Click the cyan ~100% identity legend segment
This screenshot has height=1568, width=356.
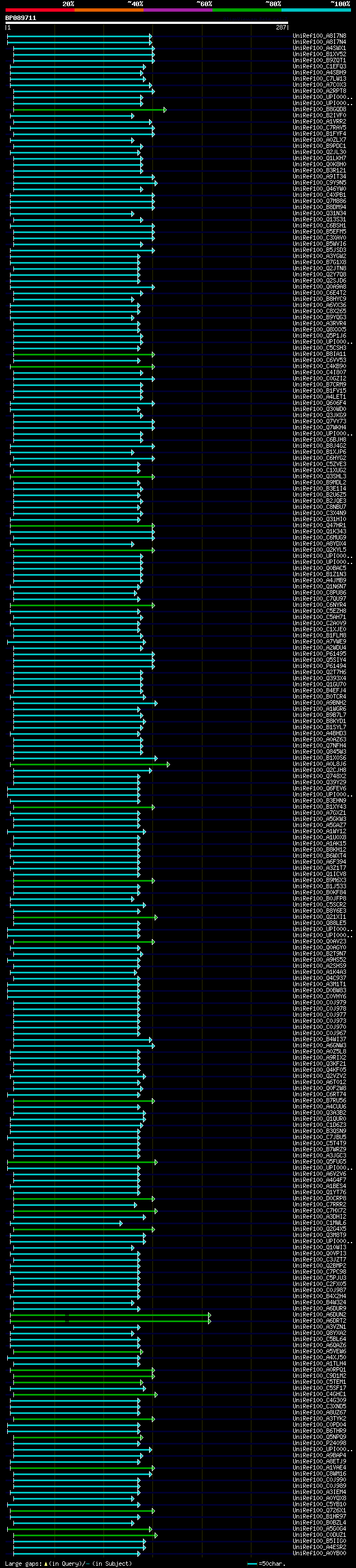(316, 11)
